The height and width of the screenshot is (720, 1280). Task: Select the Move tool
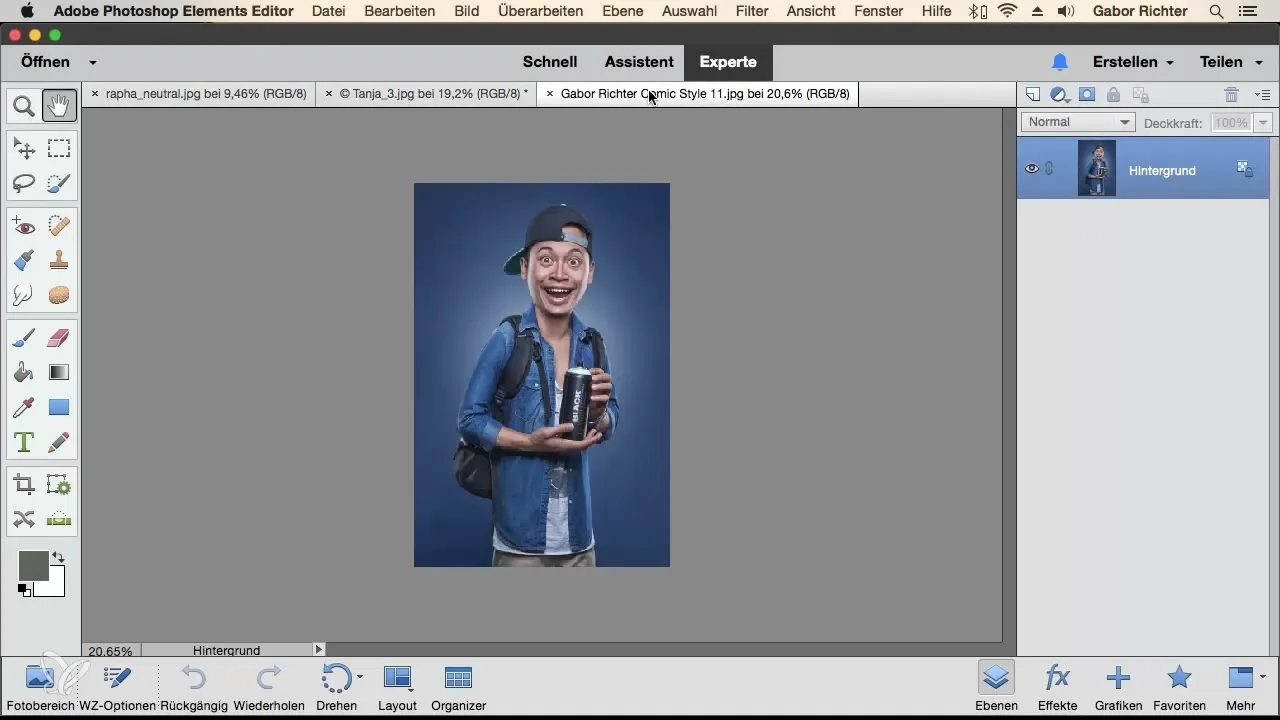coord(24,149)
